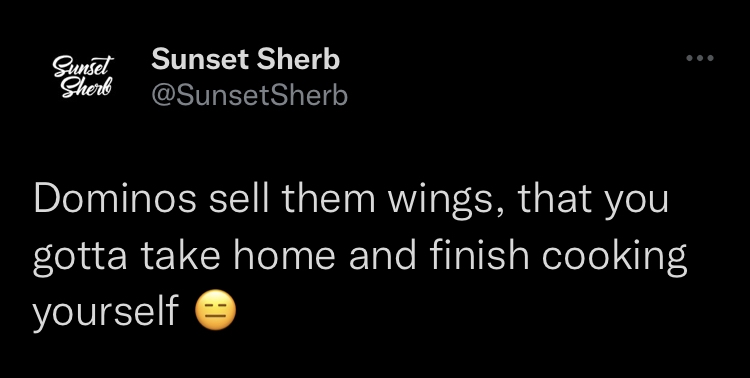
Task: Click the word "and" in the second line
Action: point(383,254)
